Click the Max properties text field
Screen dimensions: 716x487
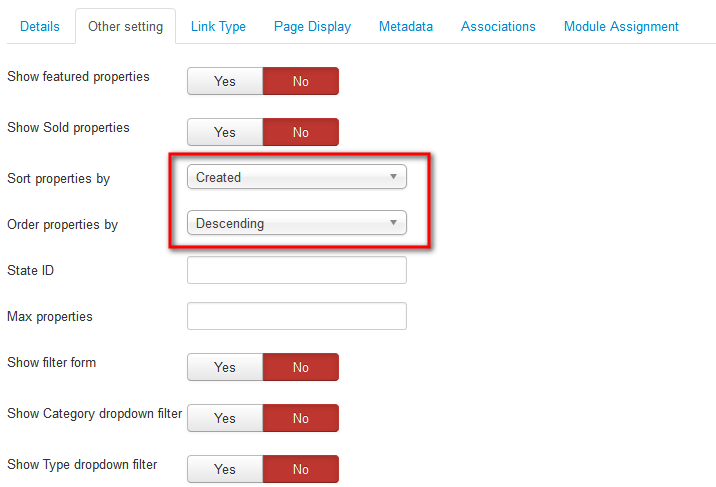point(297,316)
